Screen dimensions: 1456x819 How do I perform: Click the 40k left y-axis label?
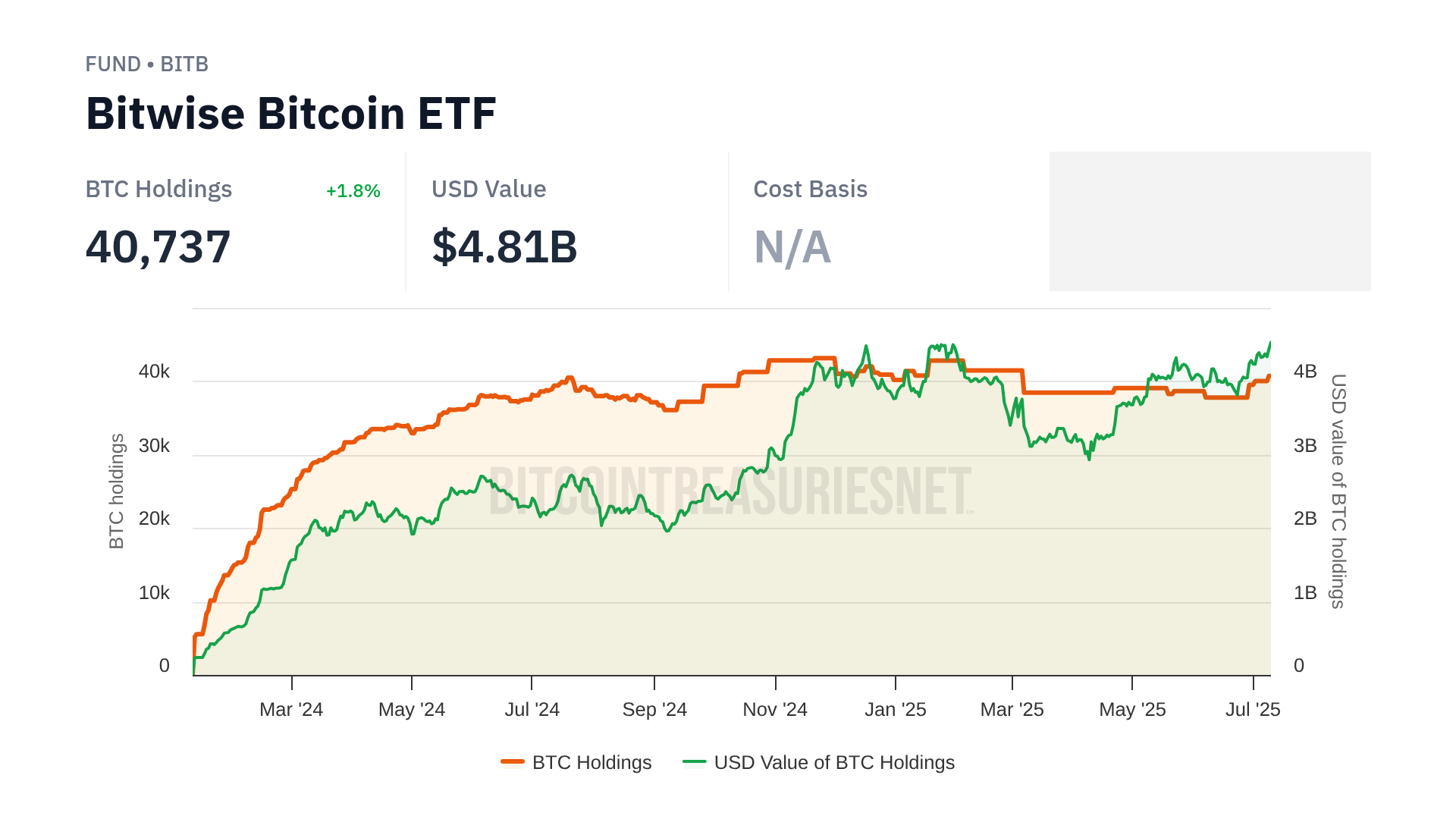pos(154,372)
